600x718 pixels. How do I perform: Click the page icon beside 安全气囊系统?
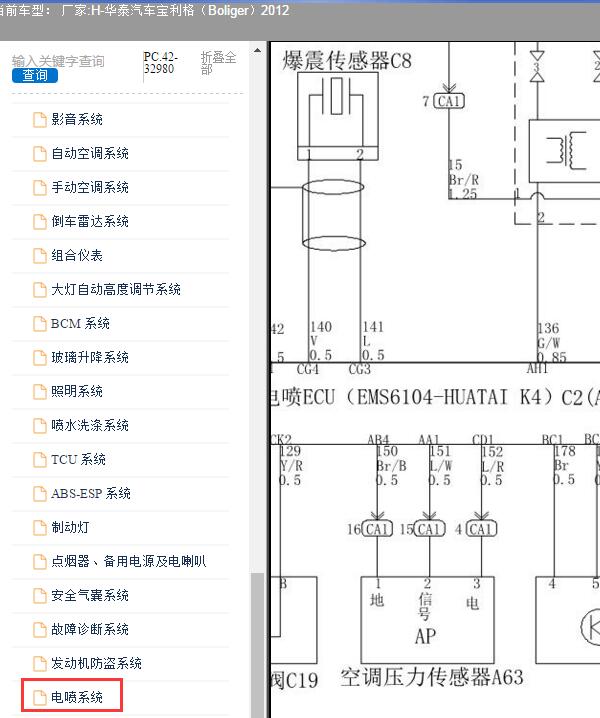coord(40,595)
